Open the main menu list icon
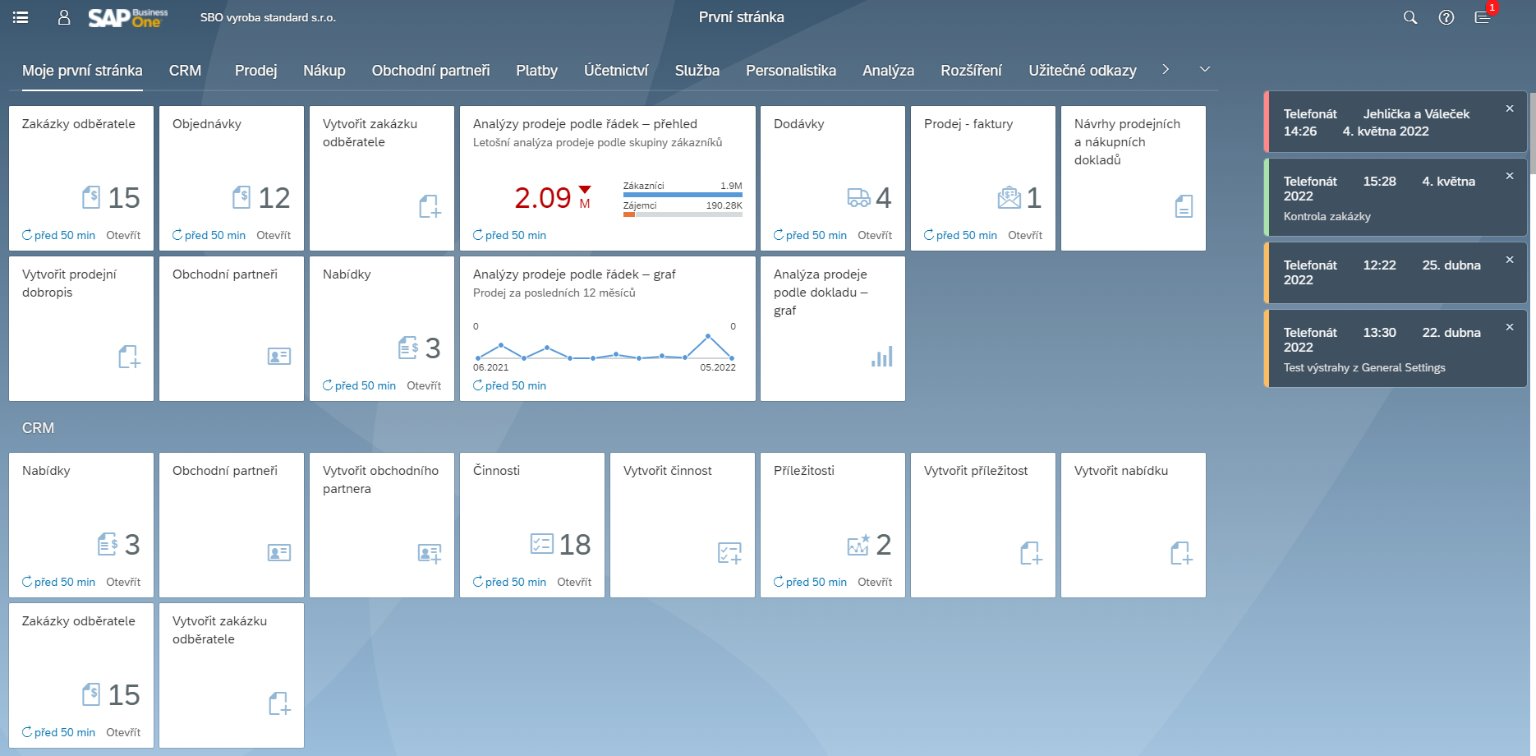The height and width of the screenshot is (756, 1536). [20, 17]
